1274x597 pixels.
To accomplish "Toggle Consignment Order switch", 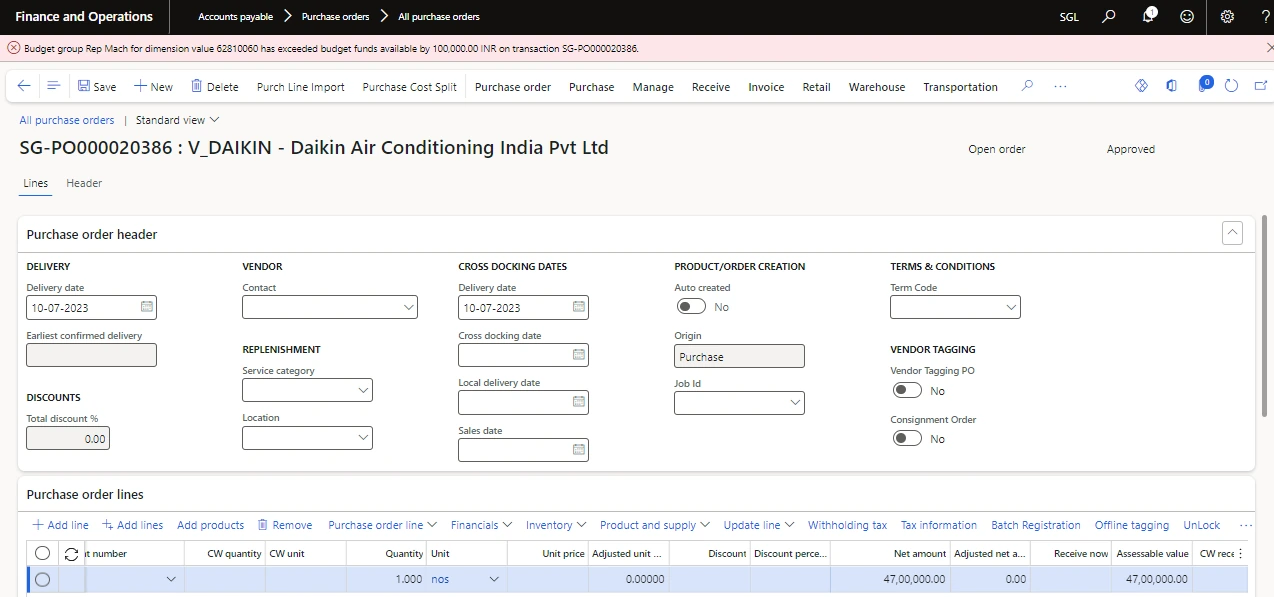I will click(x=907, y=439).
